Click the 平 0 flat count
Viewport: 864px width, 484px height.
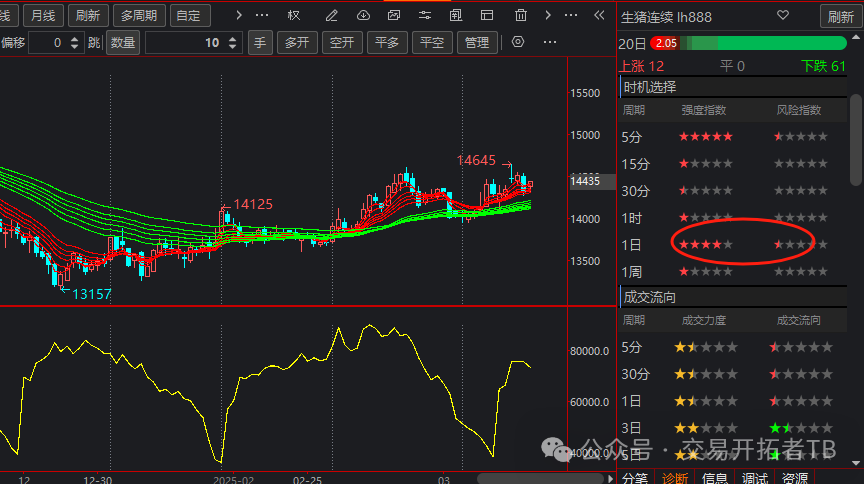click(x=732, y=67)
